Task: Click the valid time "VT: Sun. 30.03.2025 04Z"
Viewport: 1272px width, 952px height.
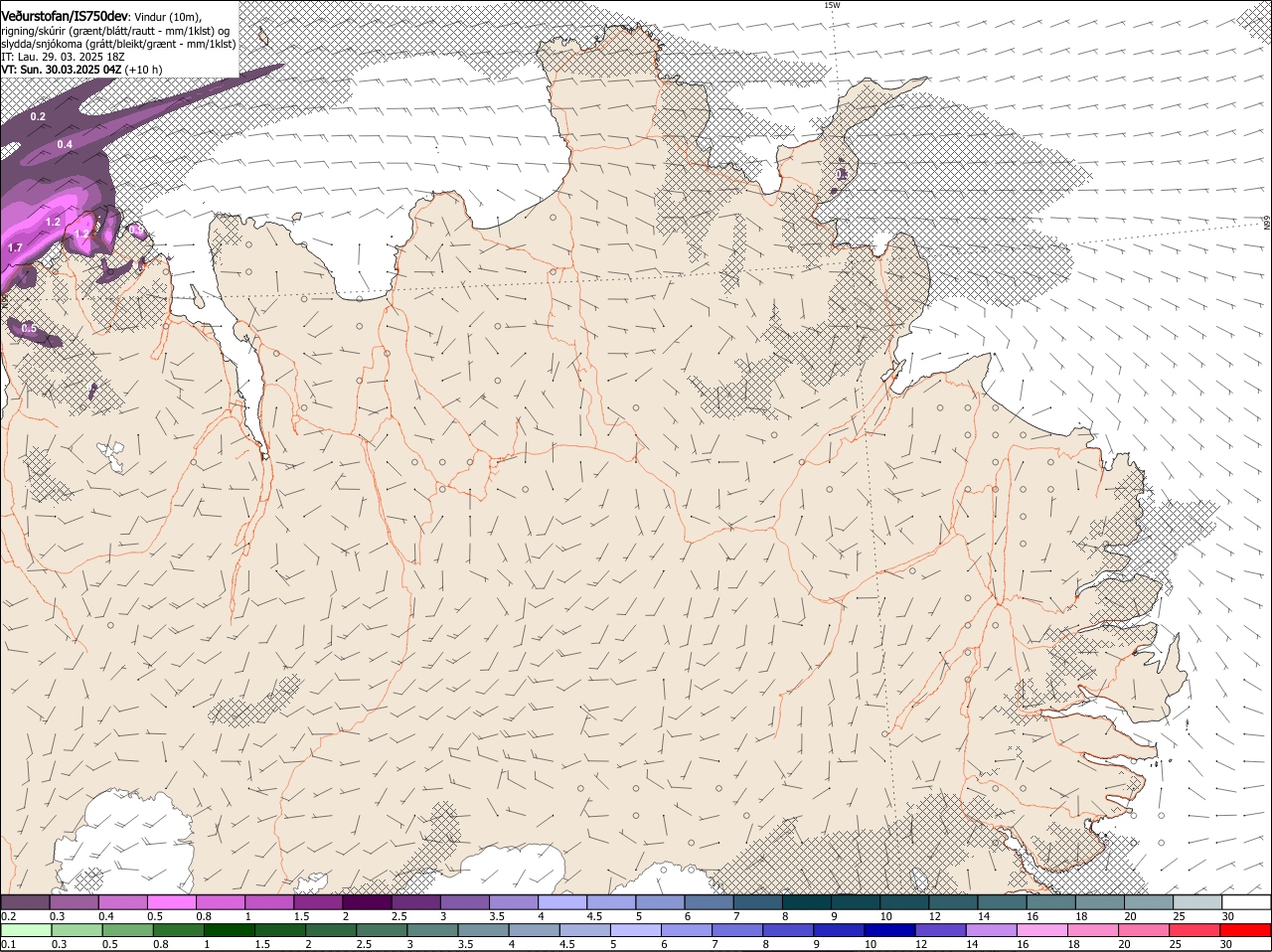Action: click(x=62, y=70)
